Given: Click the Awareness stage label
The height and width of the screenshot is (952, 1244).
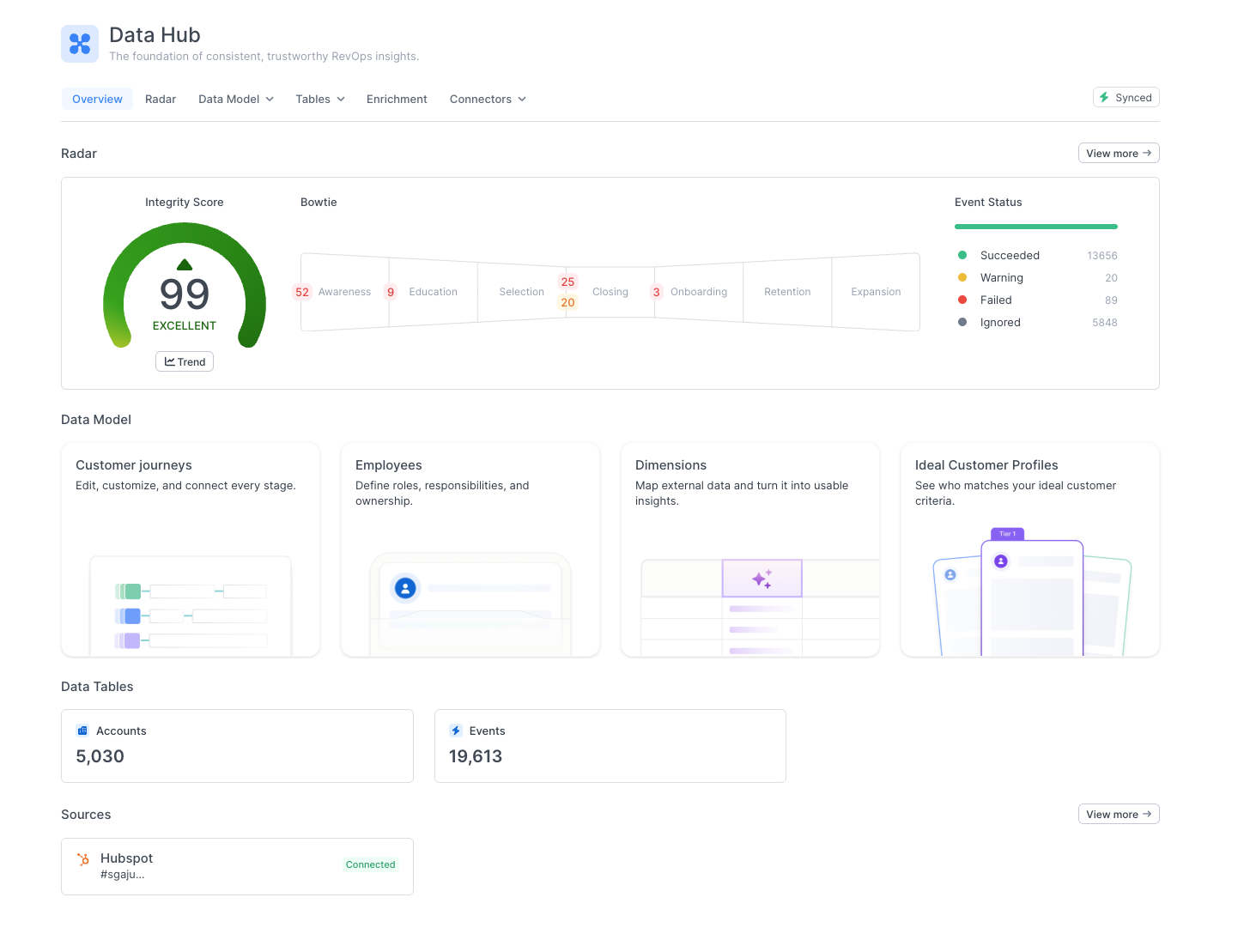Looking at the screenshot, I should point(344,292).
